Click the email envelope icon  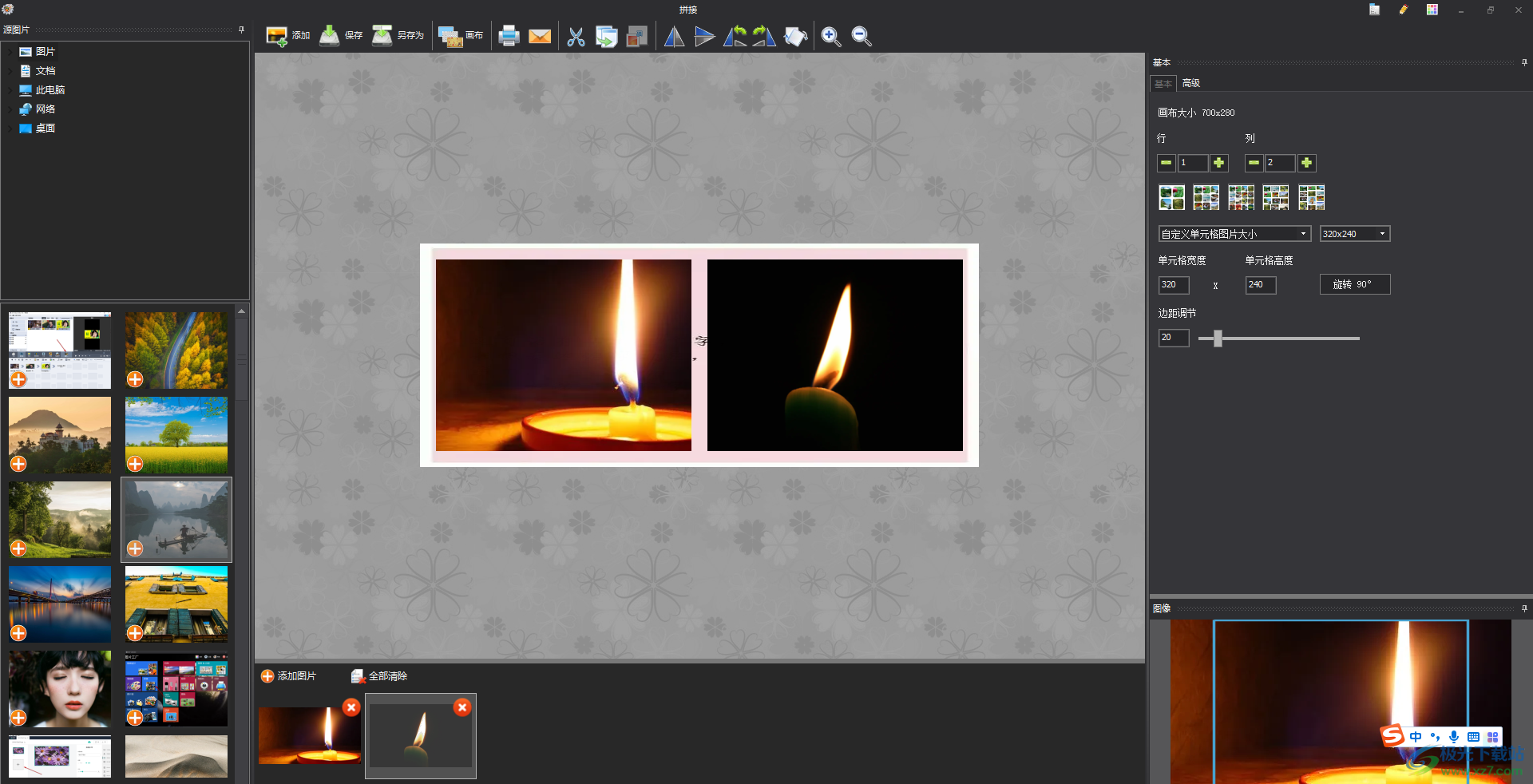pos(540,36)
